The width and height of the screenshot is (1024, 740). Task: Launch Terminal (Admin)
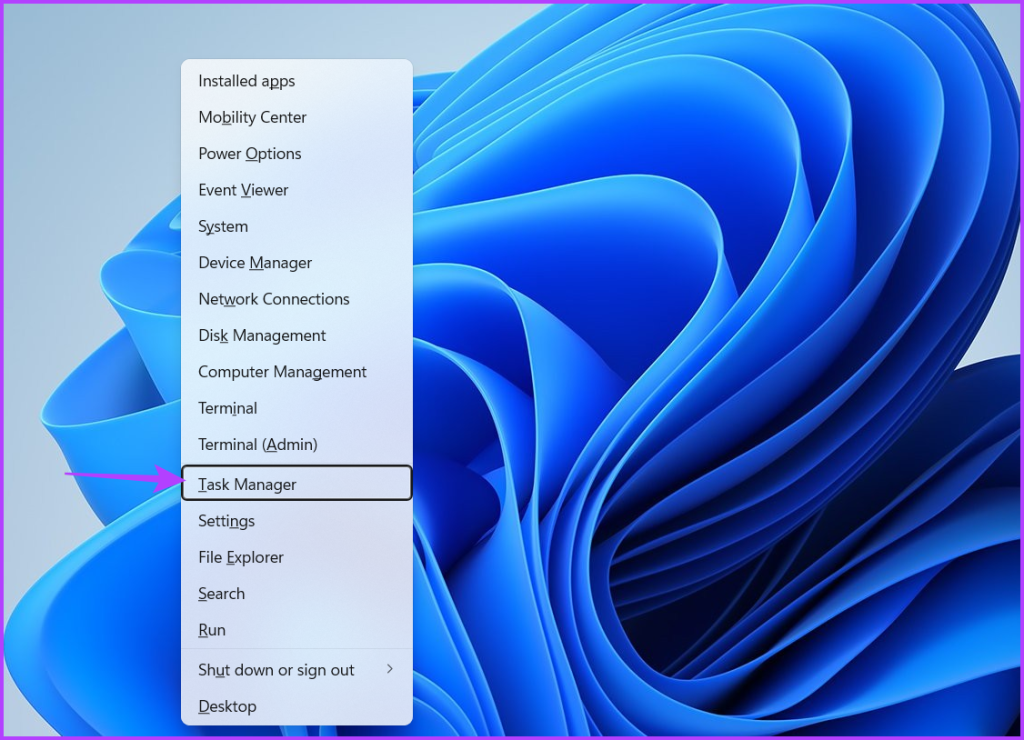coord(296,445)
